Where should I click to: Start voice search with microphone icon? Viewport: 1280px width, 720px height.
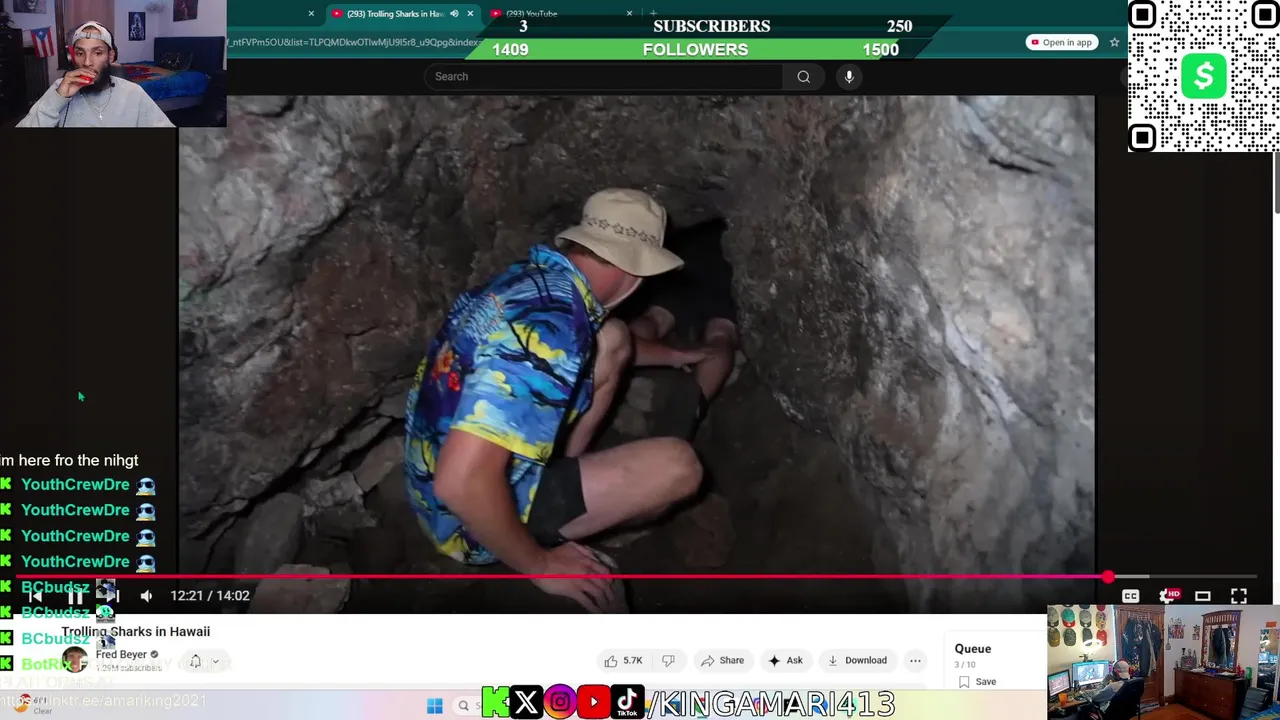(849, 76)
